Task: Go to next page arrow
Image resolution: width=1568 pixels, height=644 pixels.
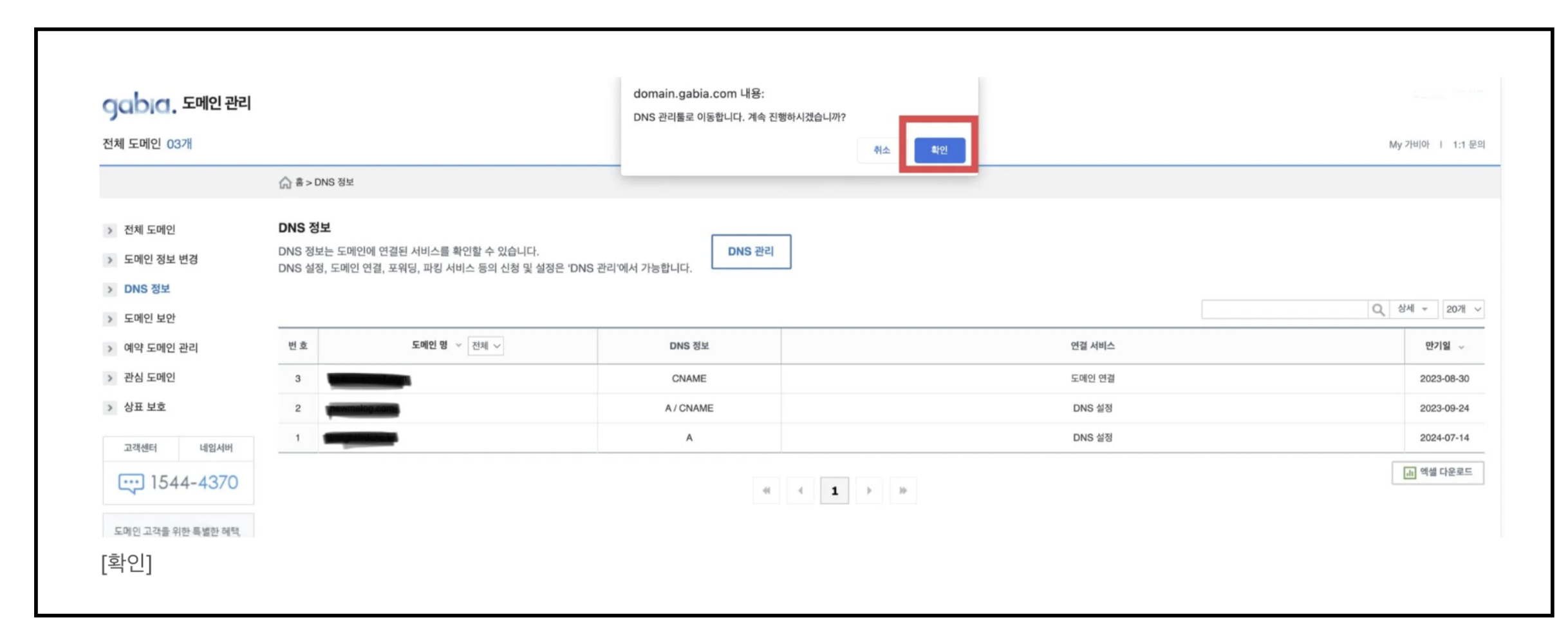Action: (869, 491)
